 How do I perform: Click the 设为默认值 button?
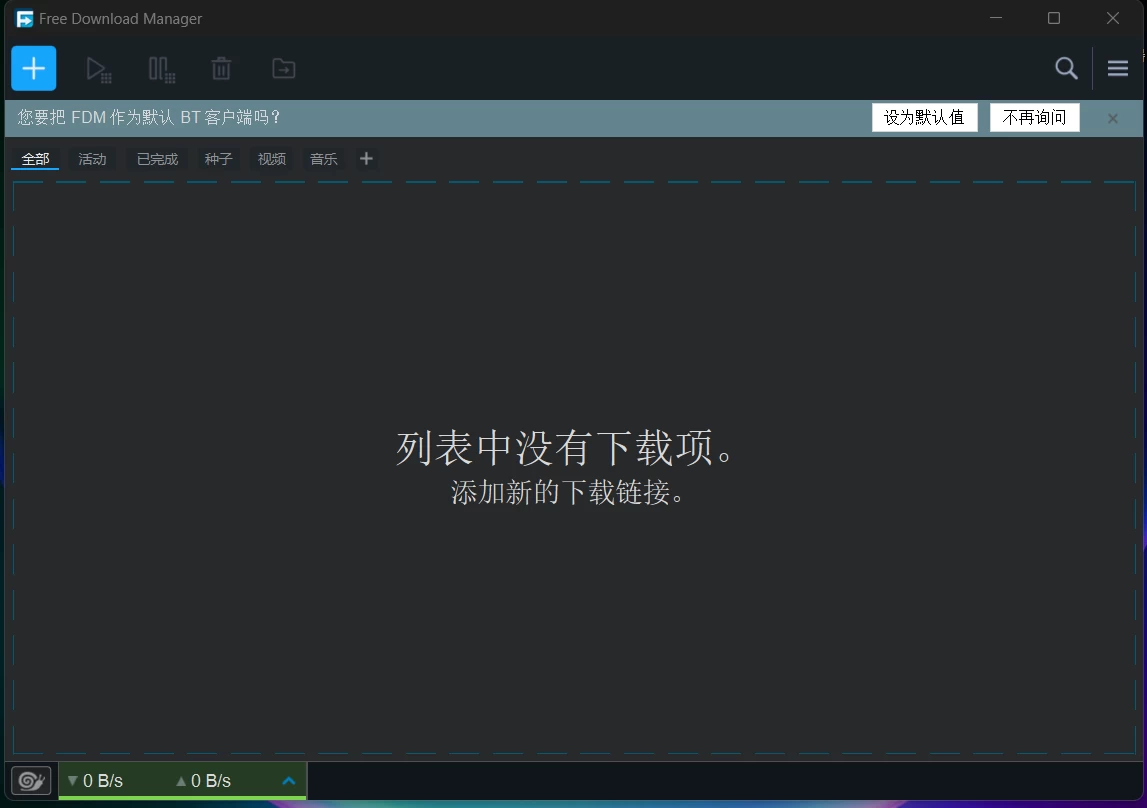pyautogui.click(x=924, y=117)
